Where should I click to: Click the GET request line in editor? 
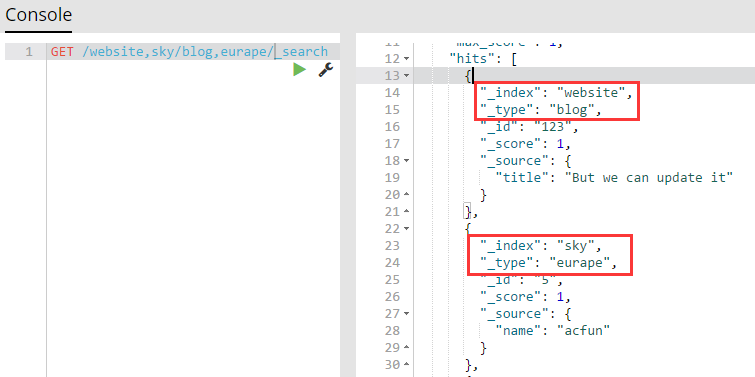(x=194, y=52)
